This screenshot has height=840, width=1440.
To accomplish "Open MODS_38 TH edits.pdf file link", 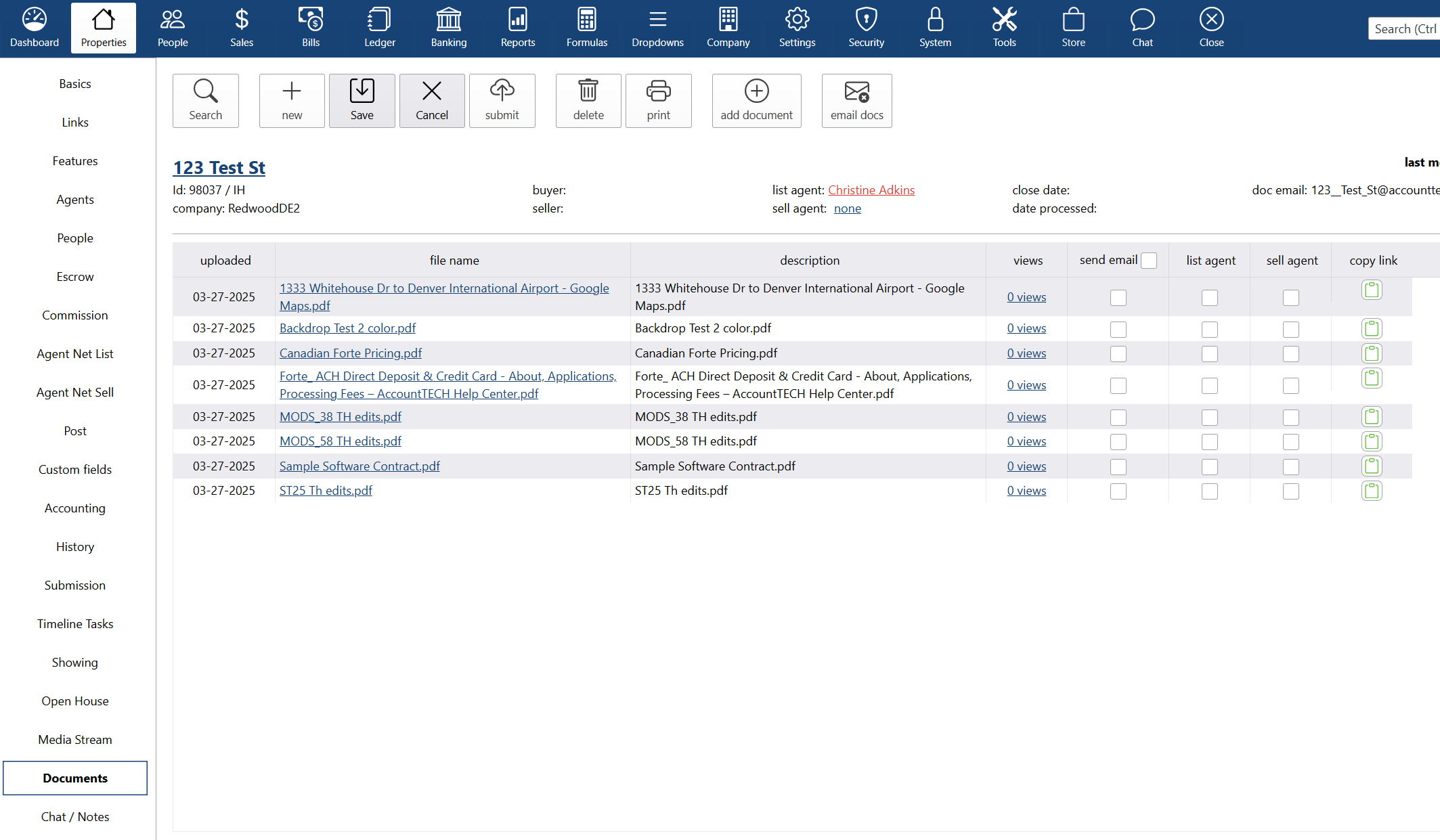I will (x=341, y=417).
